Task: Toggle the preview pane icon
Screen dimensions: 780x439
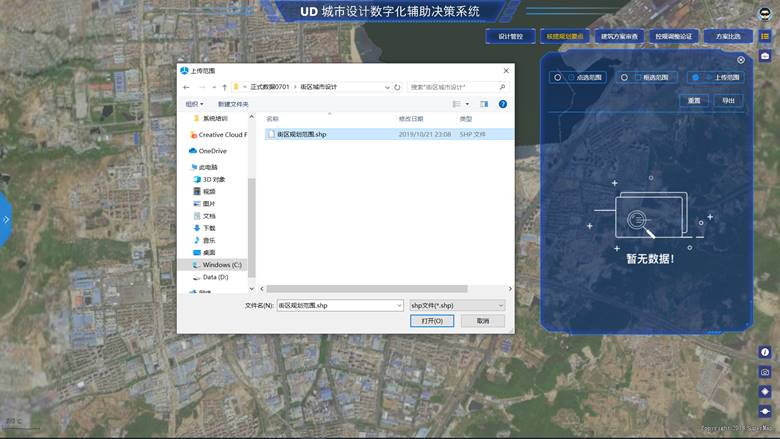Action: click(x=484, y=104)
